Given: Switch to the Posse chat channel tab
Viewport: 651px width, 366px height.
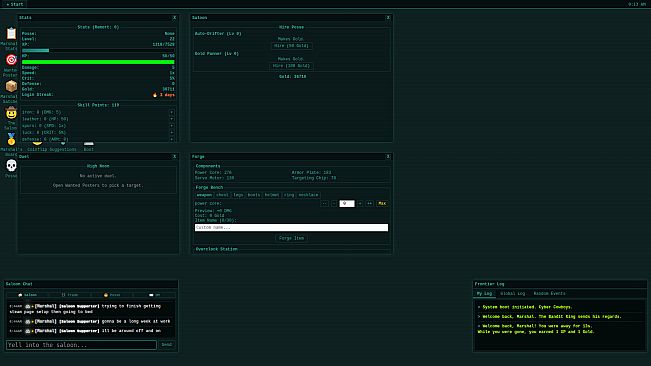Looking at the screenshot, I should (x=112, y=295).
